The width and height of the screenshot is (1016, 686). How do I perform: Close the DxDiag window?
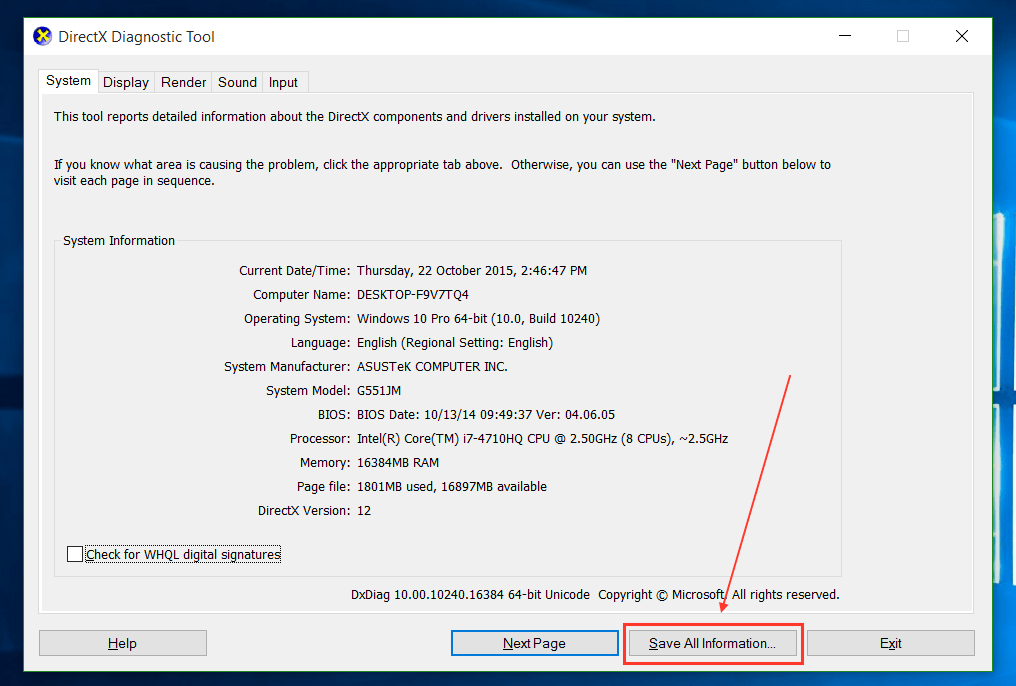(x=961, y=36)
